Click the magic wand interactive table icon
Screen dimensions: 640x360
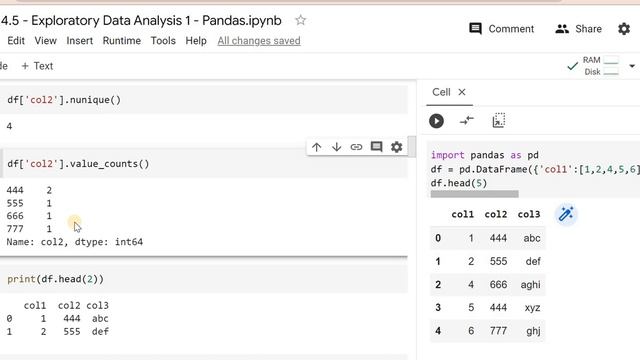566,214
